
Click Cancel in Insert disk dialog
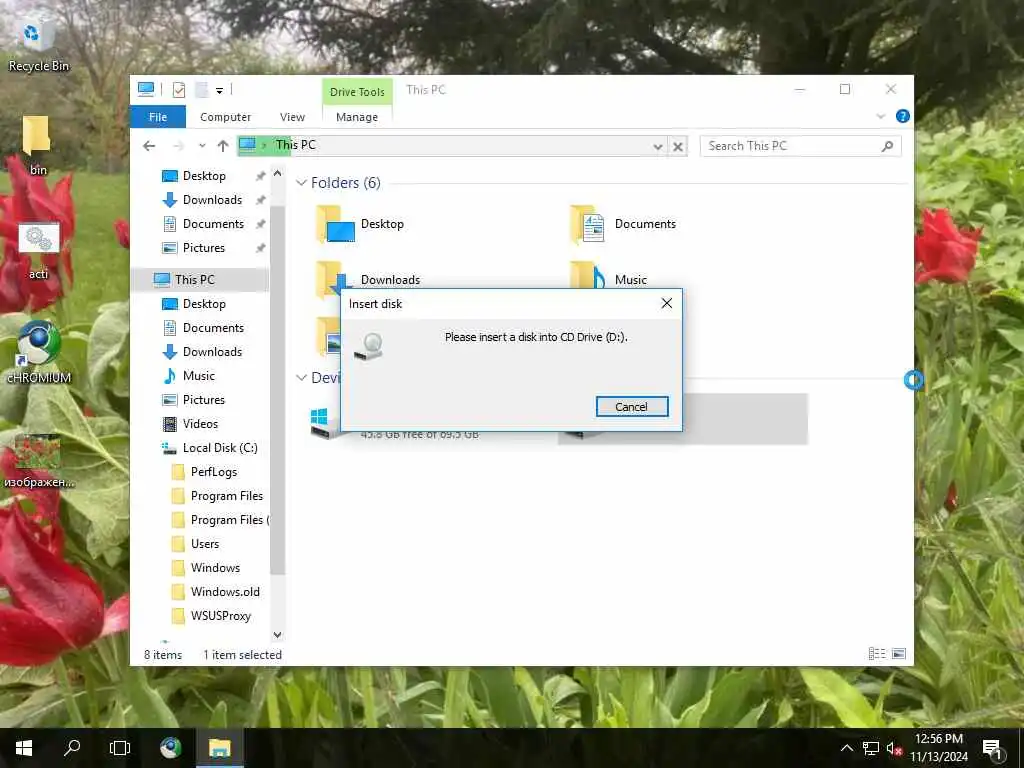tap(632, 406)
